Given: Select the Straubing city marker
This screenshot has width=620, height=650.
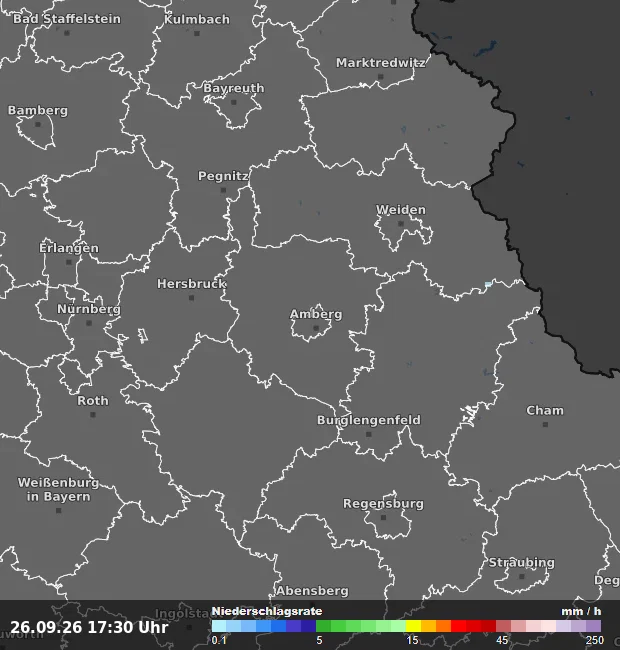Looking at the screenshot, I should click(x=522, y=577).
